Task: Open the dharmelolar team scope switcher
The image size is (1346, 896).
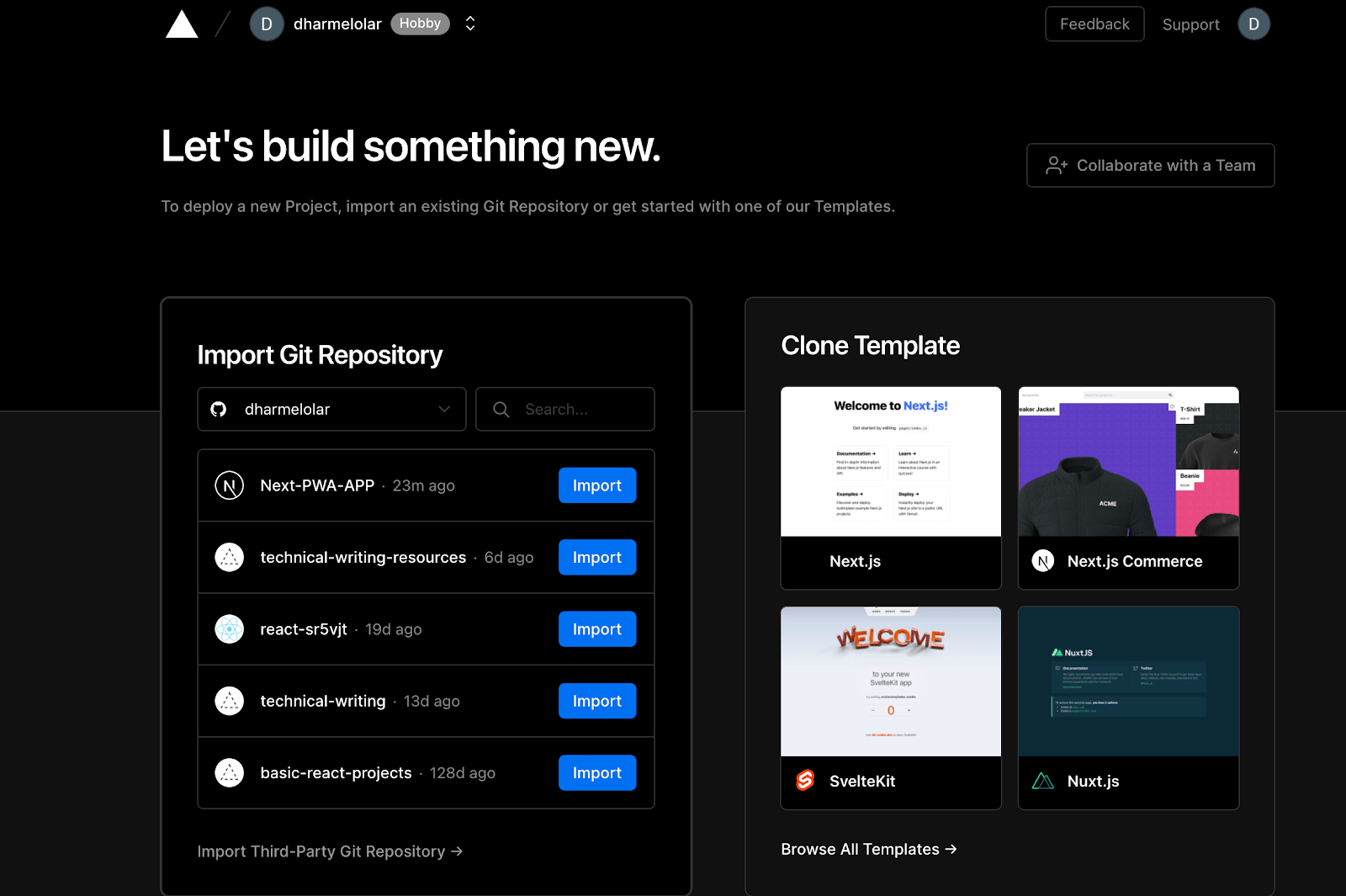Action: click(x=469, y=24)
